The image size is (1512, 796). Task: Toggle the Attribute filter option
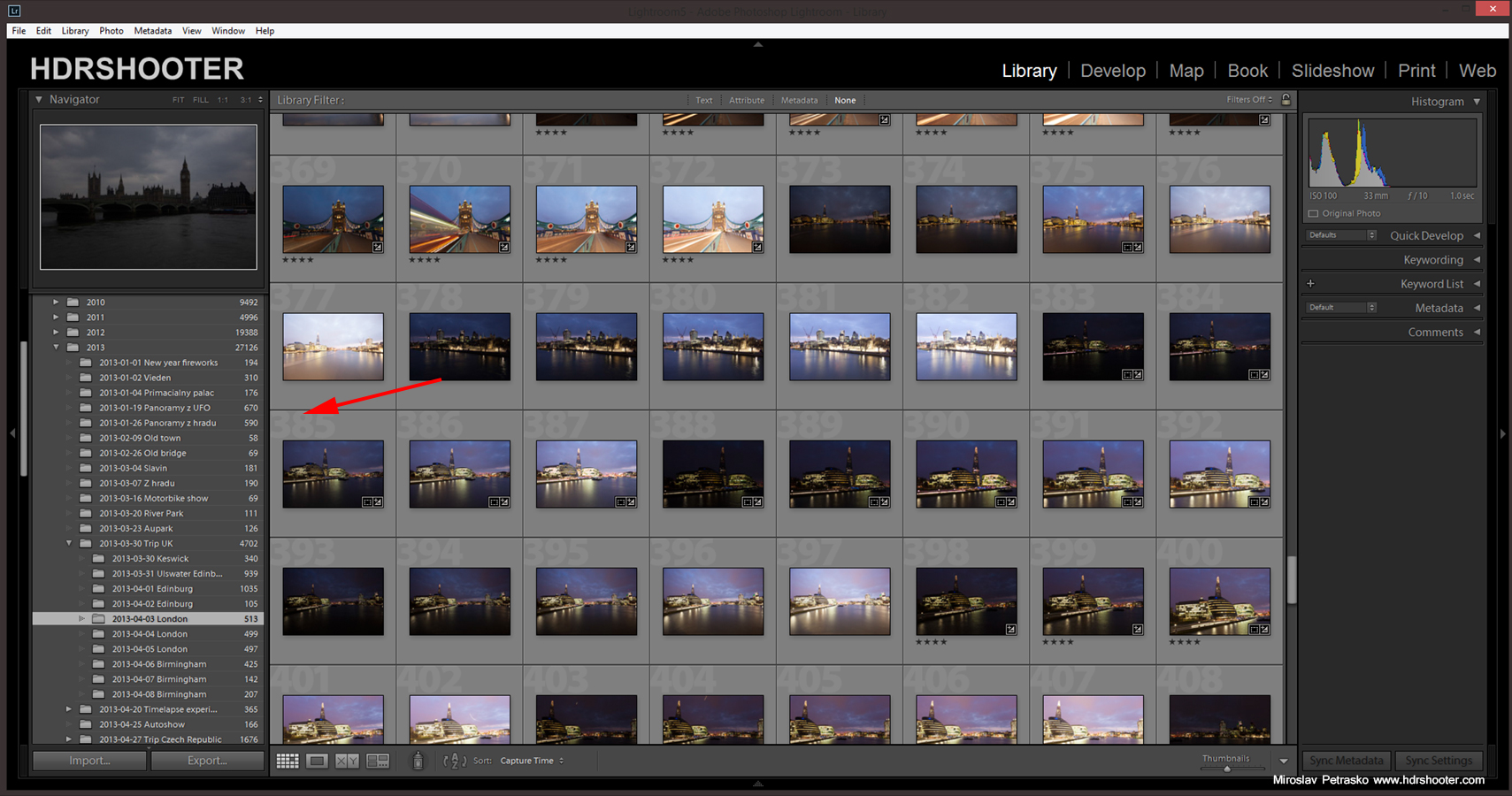coord(747,100)
